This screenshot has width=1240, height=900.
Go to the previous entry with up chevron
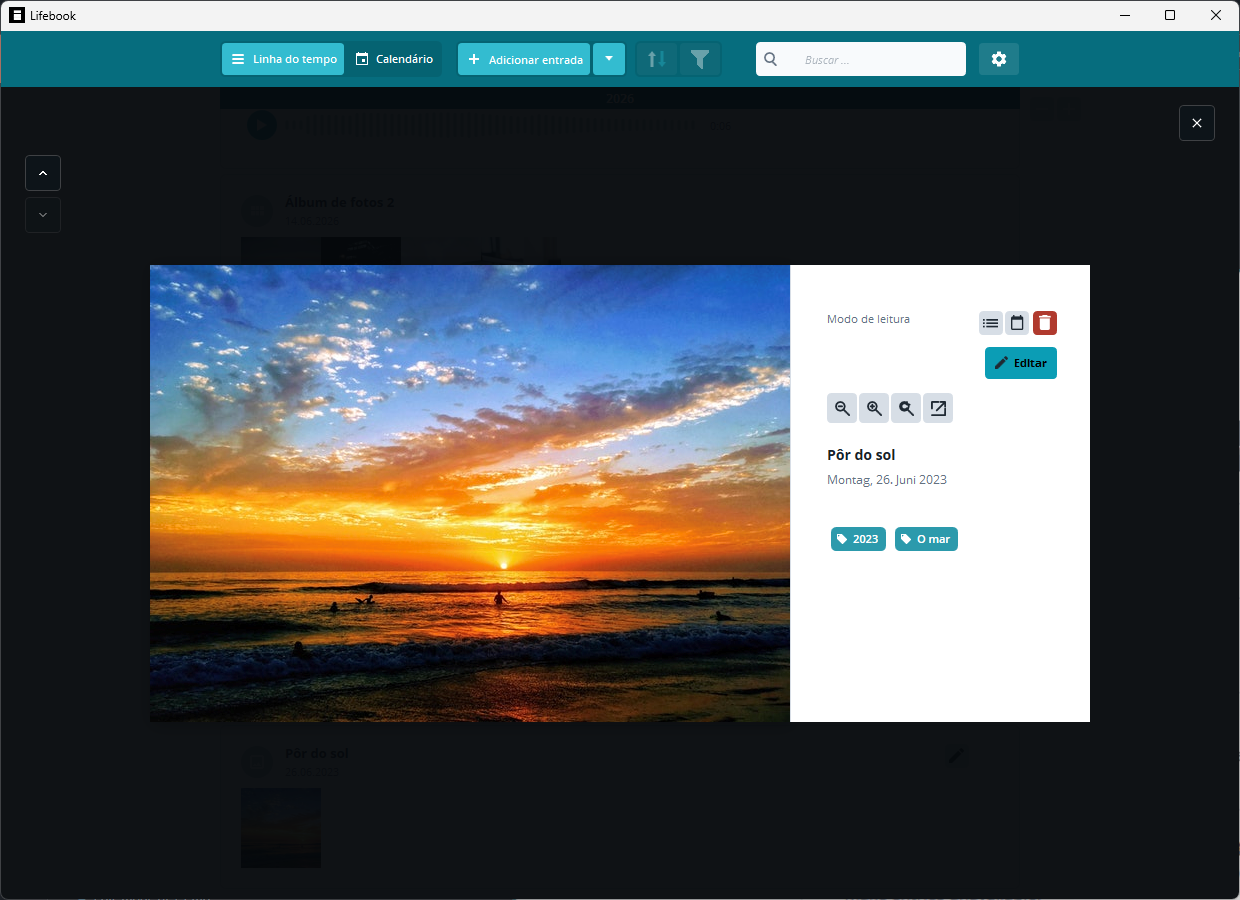click(x=43, y=173)
